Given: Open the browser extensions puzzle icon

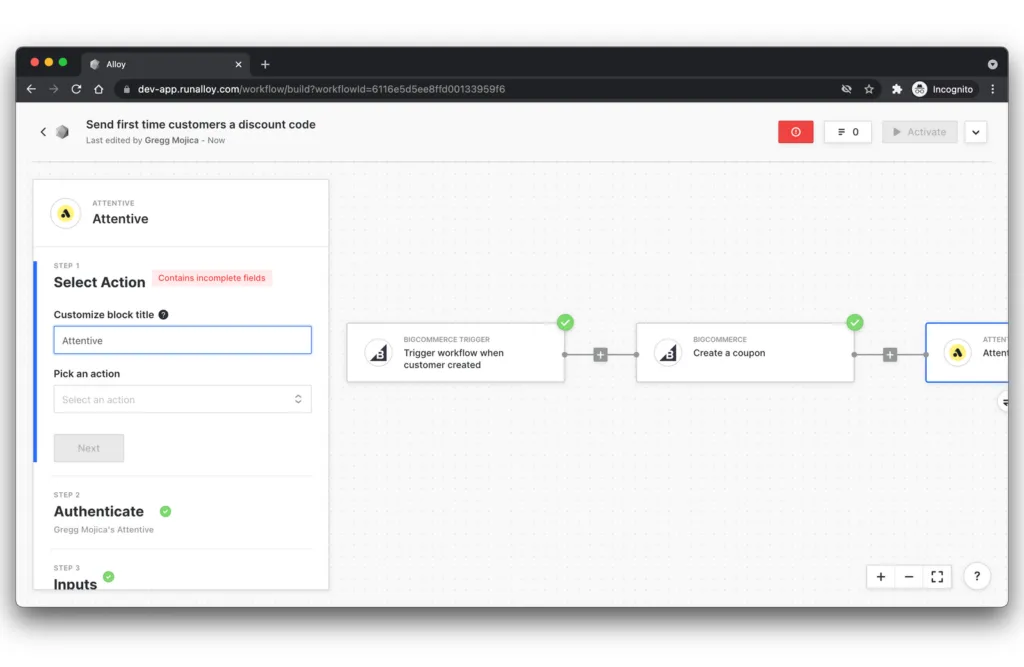Looking at the screenshot, I should tap(897, 89).
